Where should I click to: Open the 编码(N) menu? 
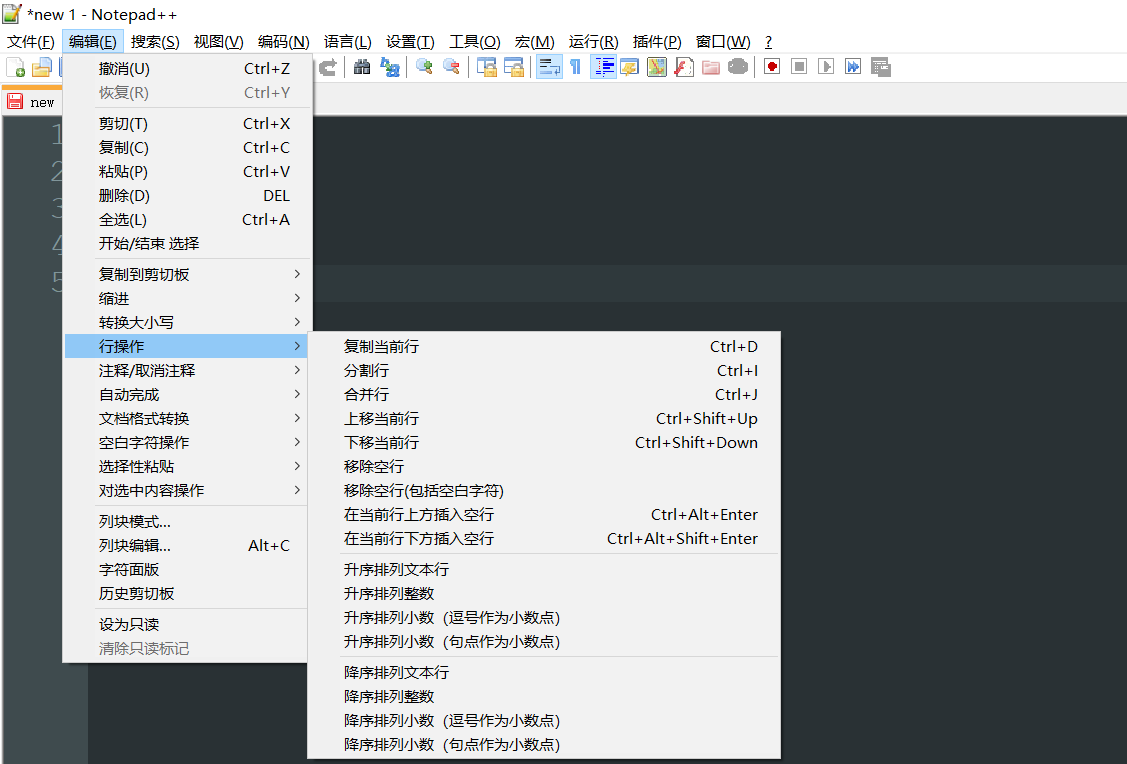click(x=283, y=42)
